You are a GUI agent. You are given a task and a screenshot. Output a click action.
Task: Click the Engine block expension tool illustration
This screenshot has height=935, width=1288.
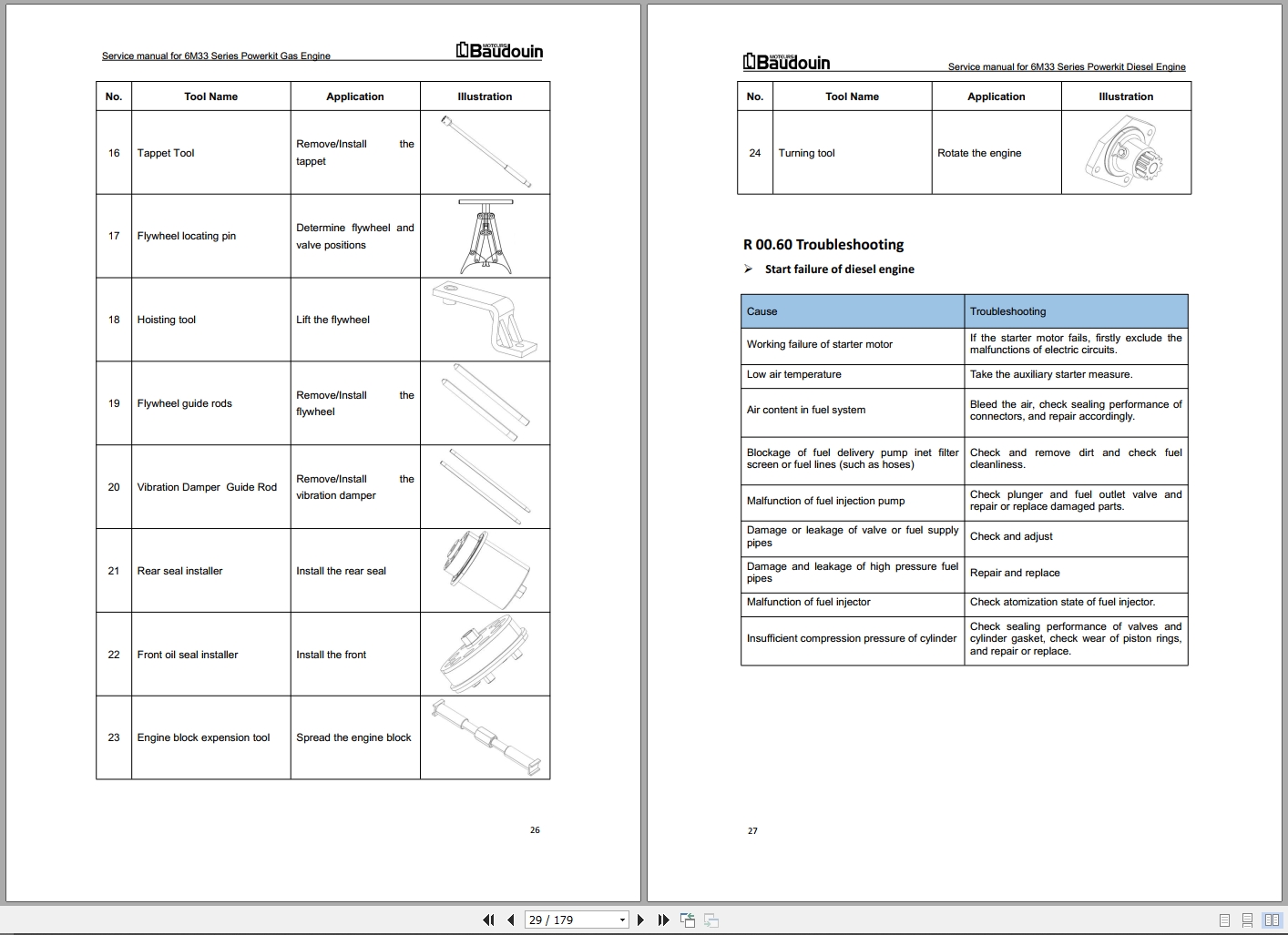coord(485,737)
